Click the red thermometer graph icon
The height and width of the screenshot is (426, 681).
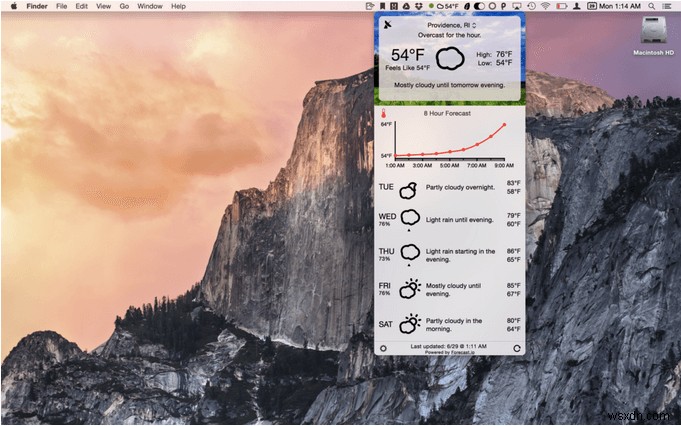(383, 114)
